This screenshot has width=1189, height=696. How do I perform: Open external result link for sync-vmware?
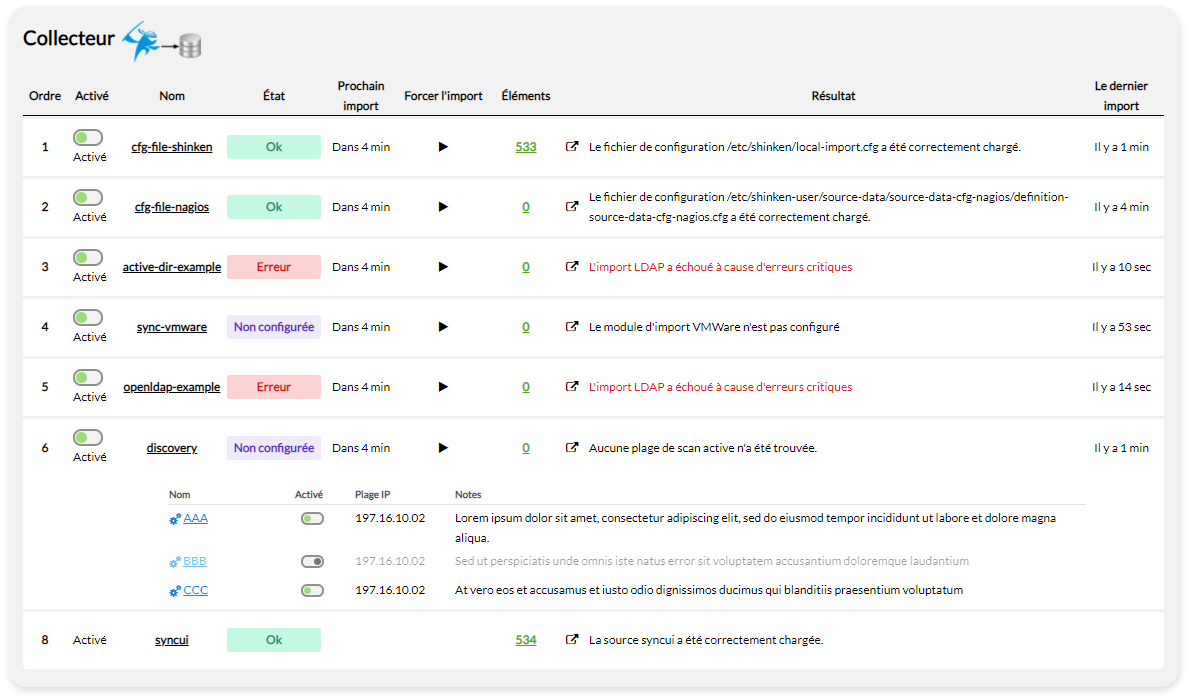(572, 327)
